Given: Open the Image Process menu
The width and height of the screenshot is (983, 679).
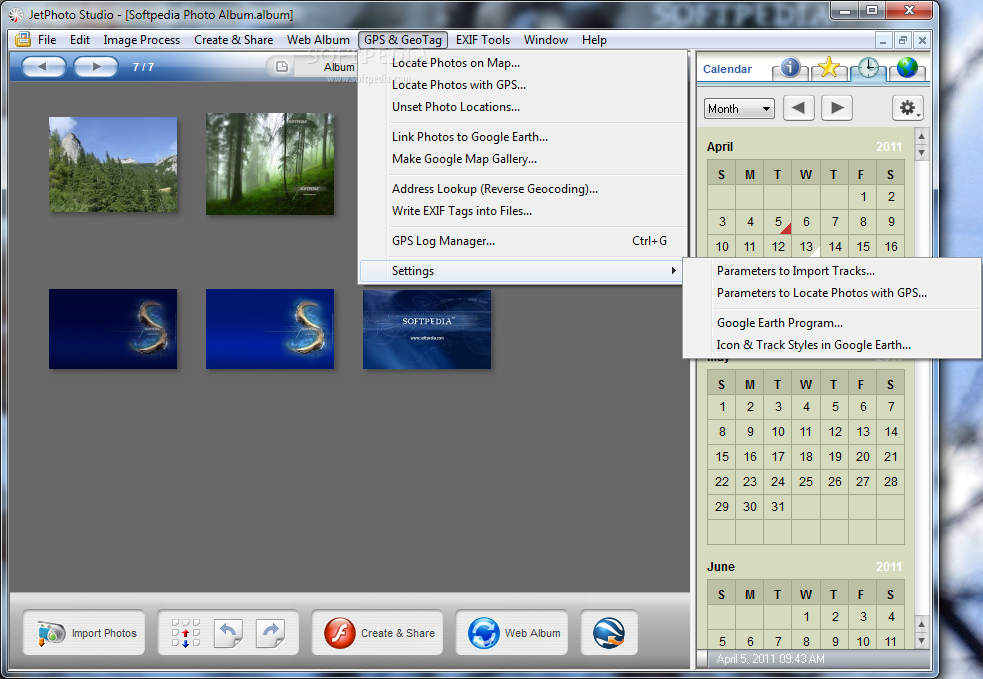Looking at the screenshot, I should pos(142,39).
